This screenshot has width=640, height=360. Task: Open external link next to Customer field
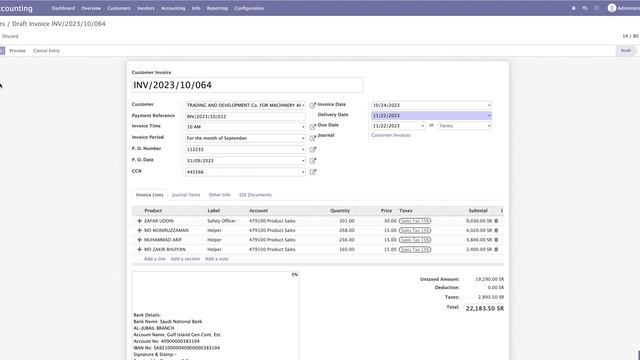click(313, 105)
